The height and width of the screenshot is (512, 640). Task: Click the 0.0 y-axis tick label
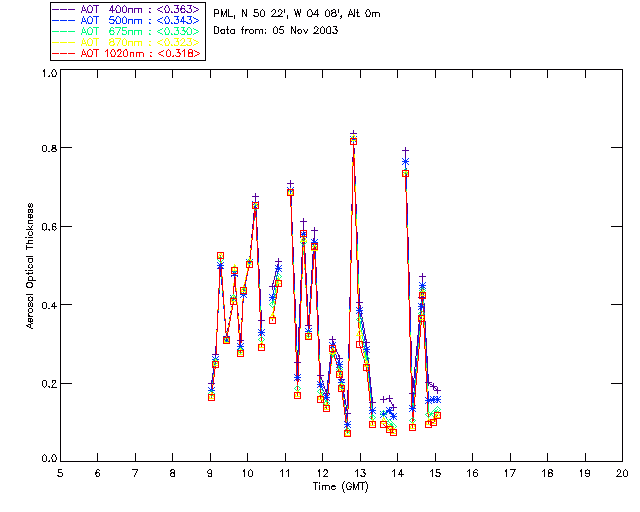[49, 459]
